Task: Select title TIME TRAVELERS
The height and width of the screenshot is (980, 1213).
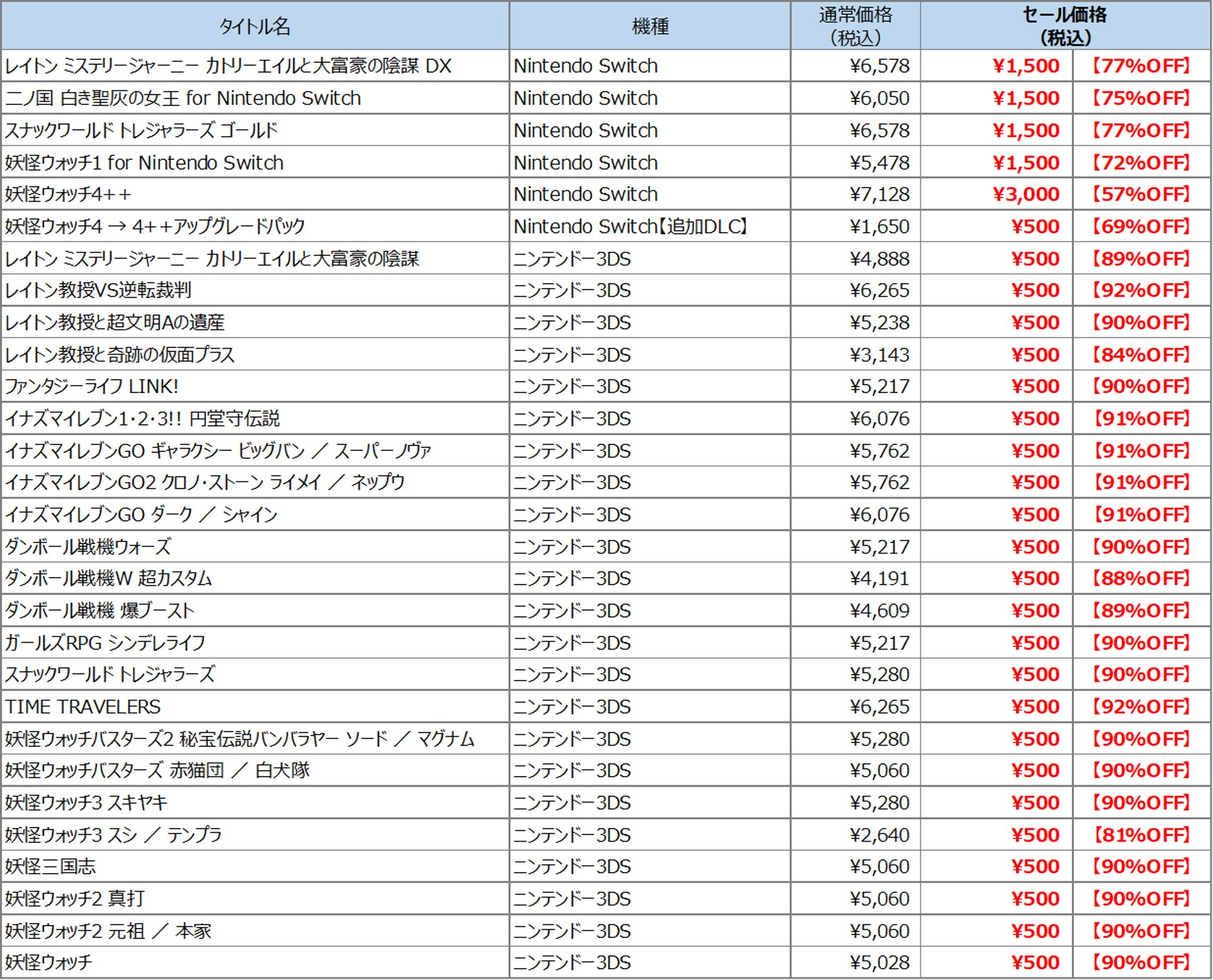Action: pyautogui.click(x=83, y=707)
